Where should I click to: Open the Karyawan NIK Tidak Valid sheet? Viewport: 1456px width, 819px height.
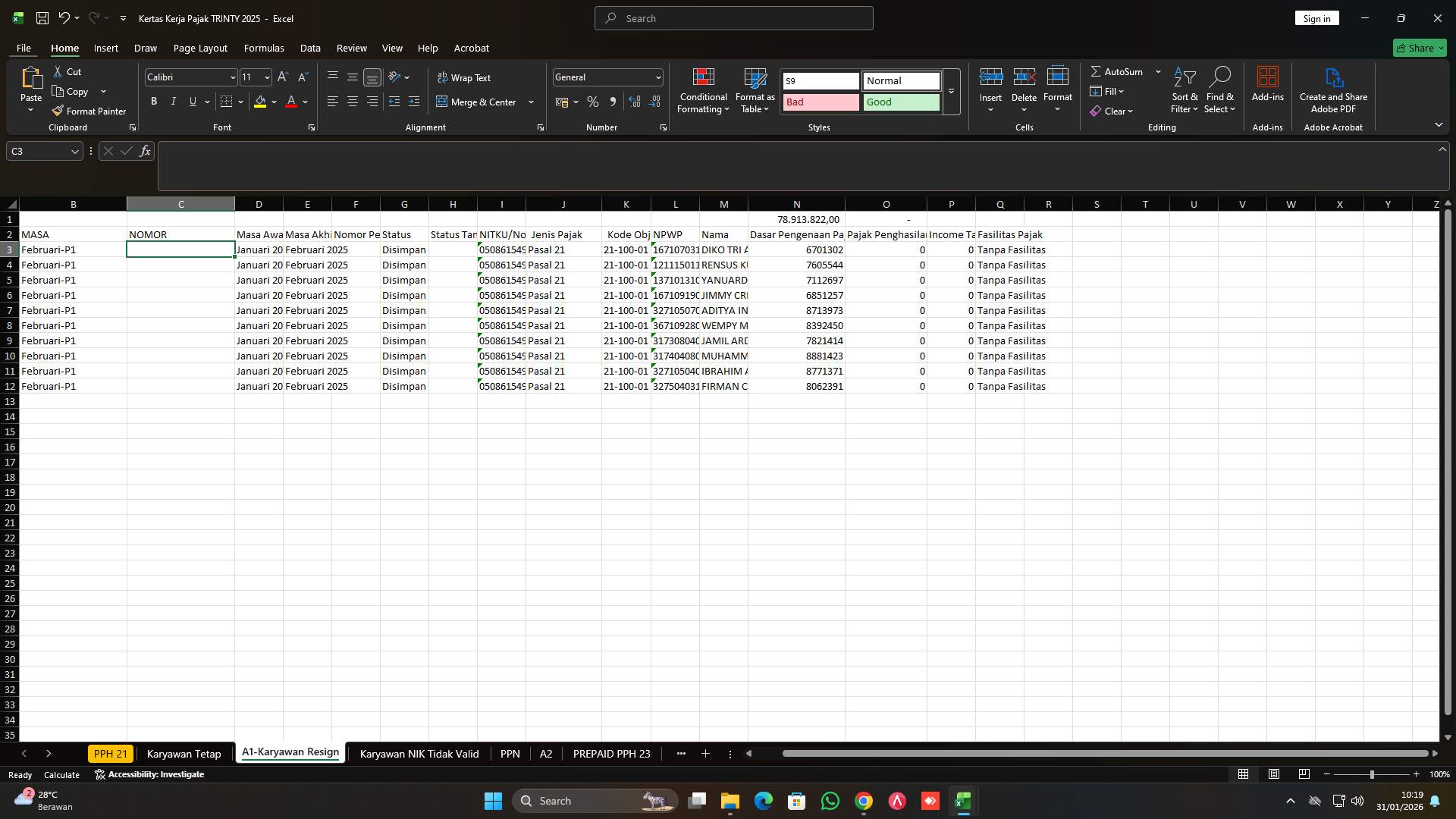coord(418,754)
